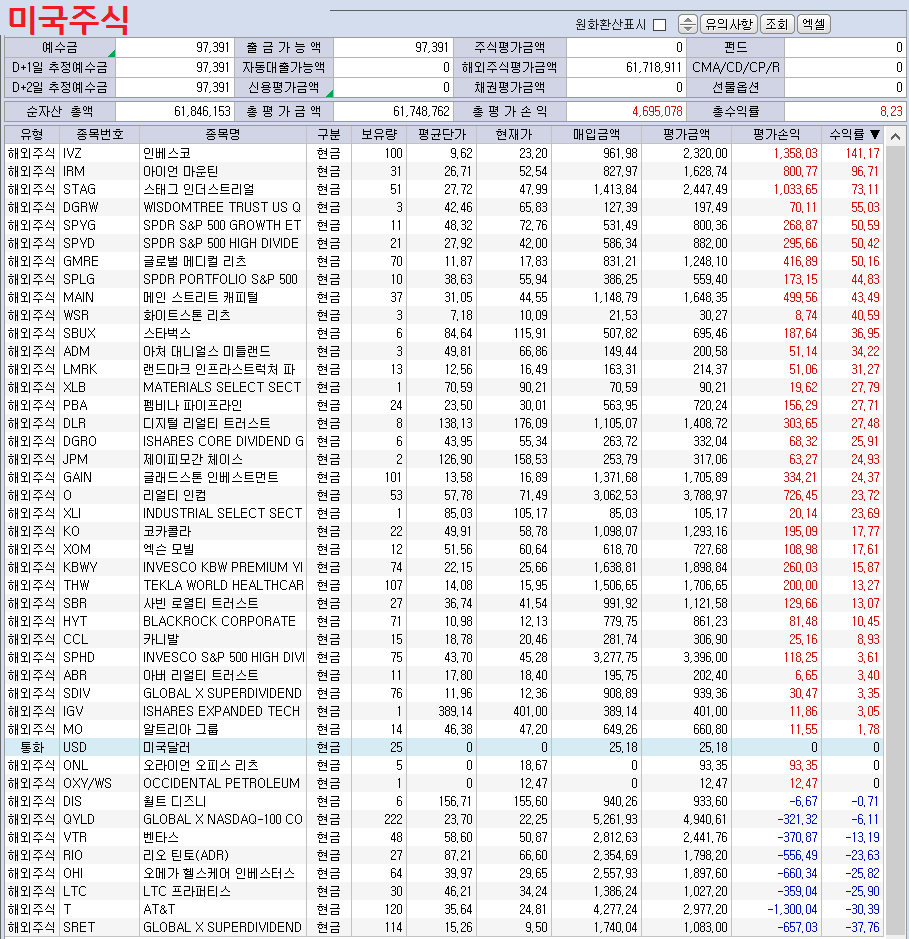Export the table with the 엑셀 button
Screen dimensions: 909x939
(813, 24)
